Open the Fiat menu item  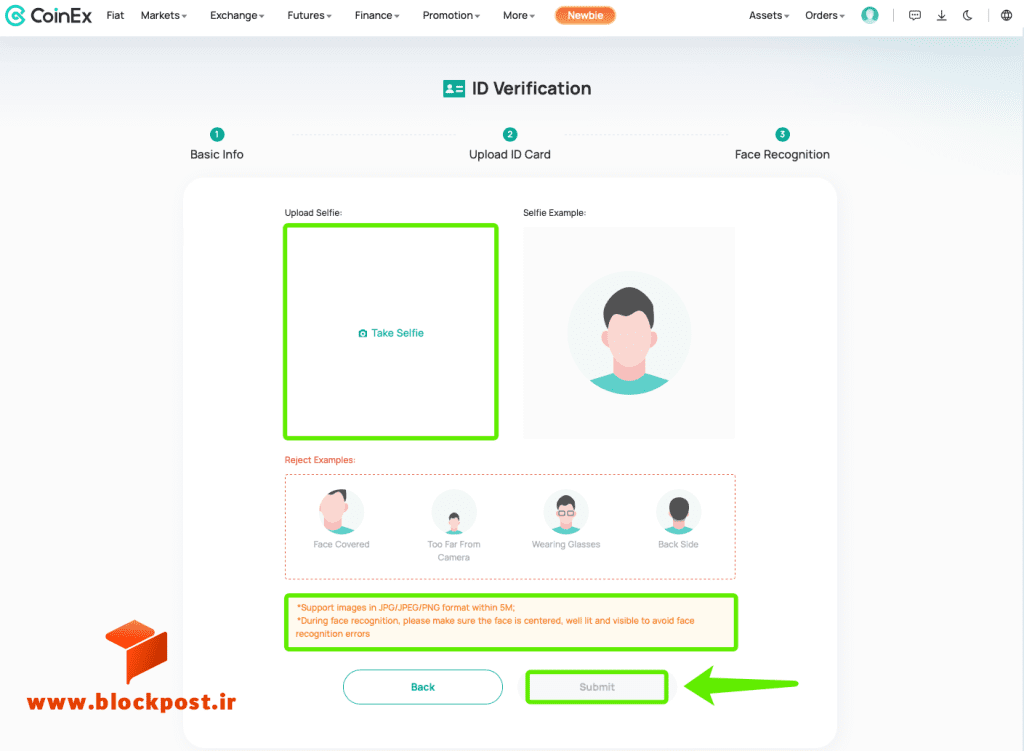pyautogui.click(x=115, y=15)
